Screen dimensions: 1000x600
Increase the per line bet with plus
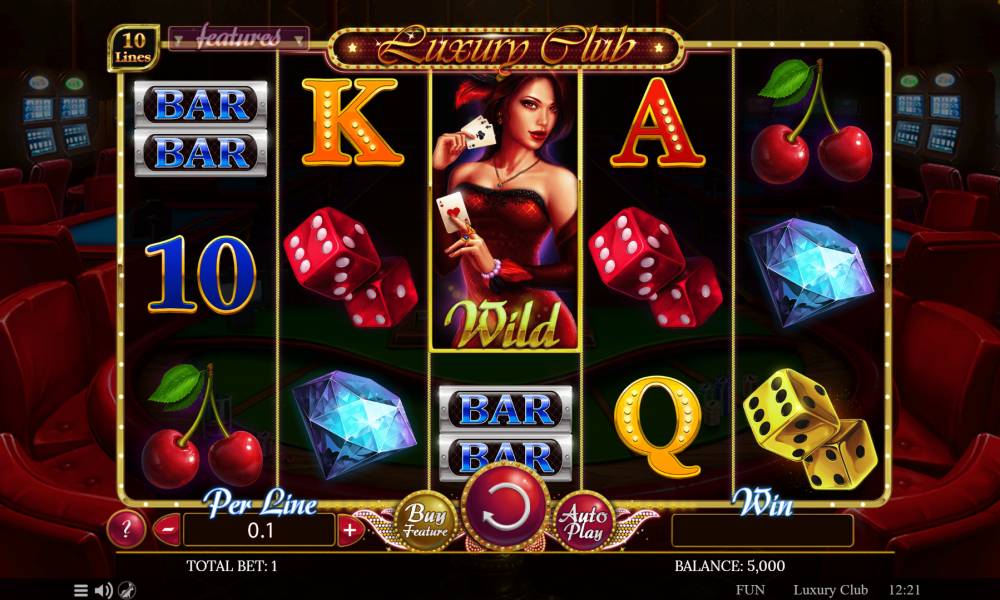(x=350, y=529)
